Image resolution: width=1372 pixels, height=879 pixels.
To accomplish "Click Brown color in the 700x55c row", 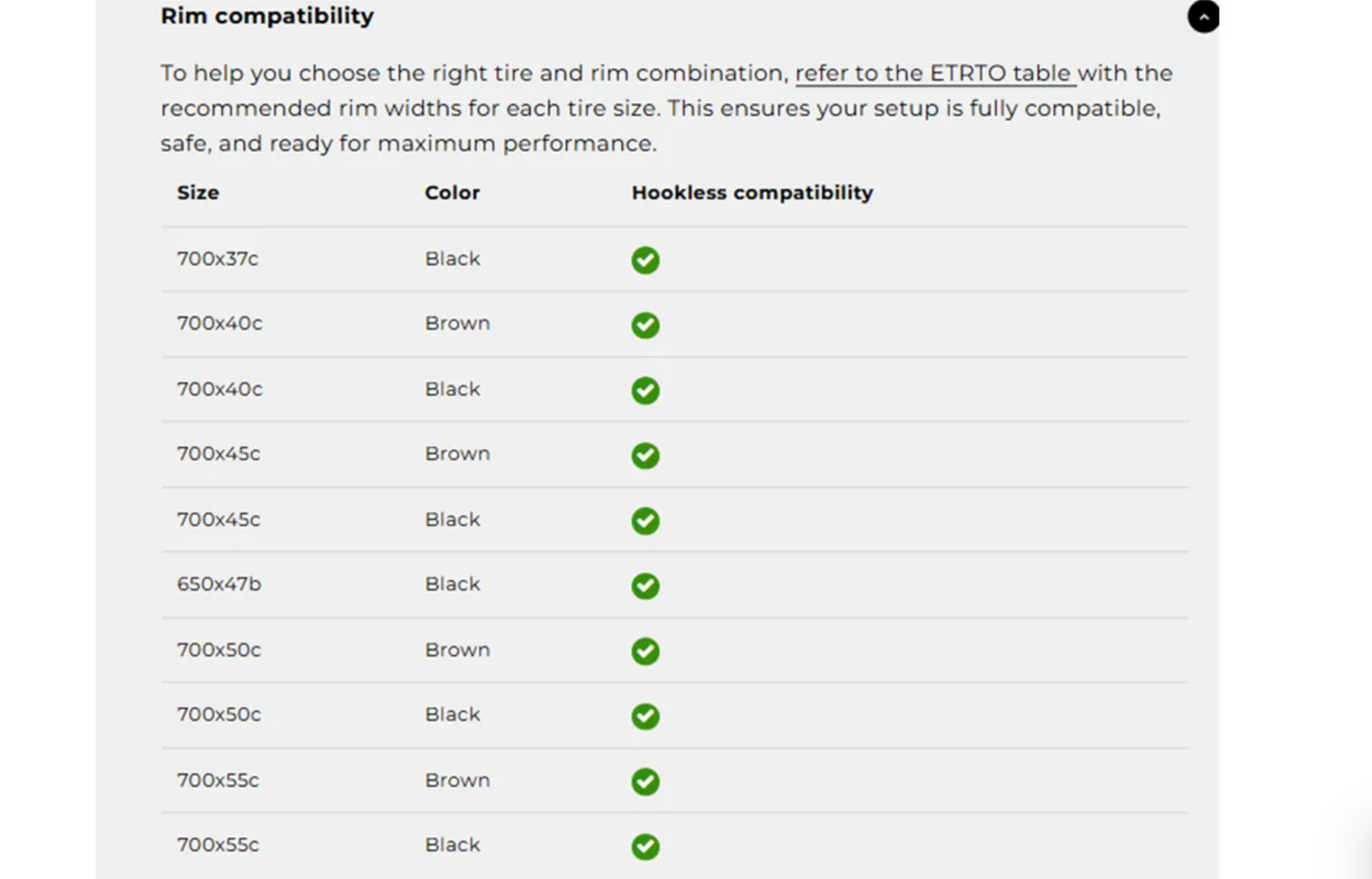I will (x=458, y=780).
